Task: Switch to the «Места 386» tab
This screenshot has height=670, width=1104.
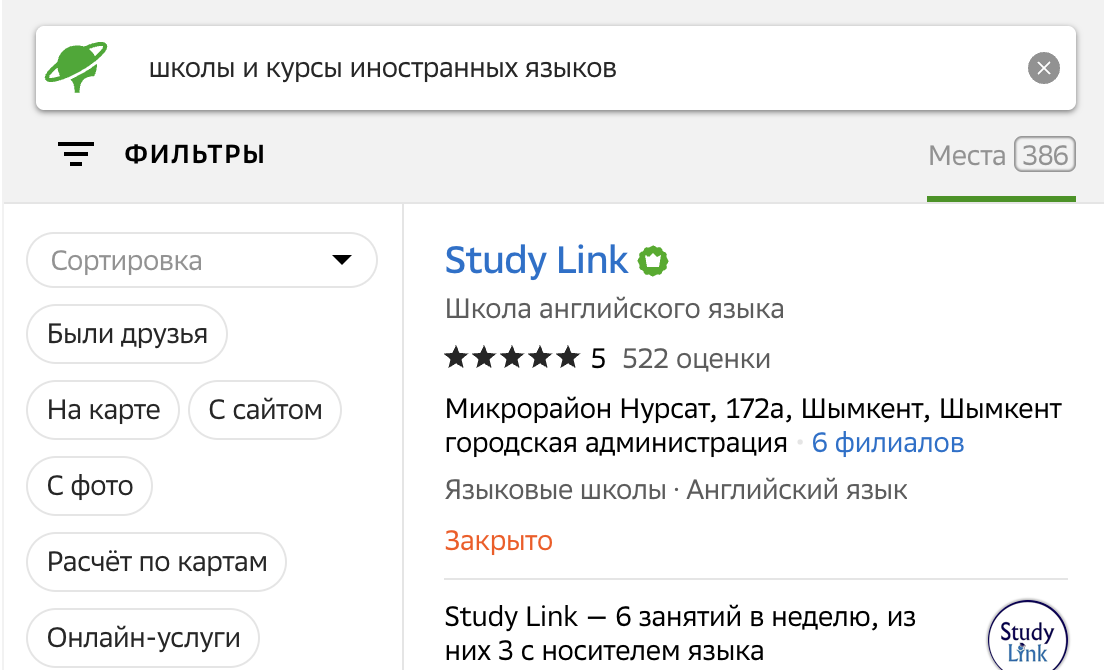Action: click(1001, 155)
